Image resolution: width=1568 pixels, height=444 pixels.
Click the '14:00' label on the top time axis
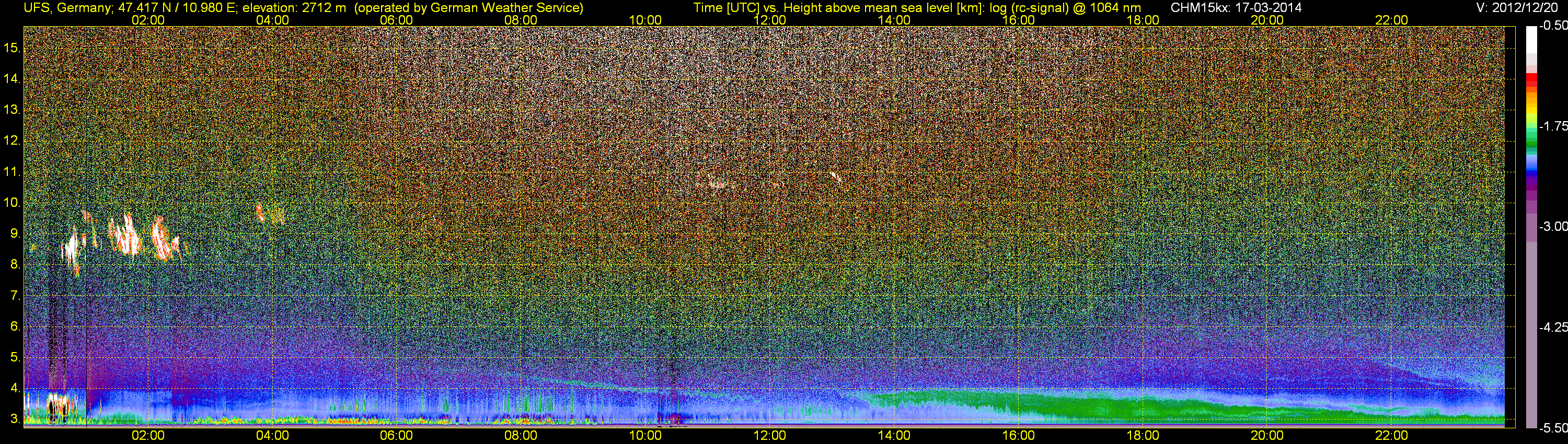click(x=894, y=20)
